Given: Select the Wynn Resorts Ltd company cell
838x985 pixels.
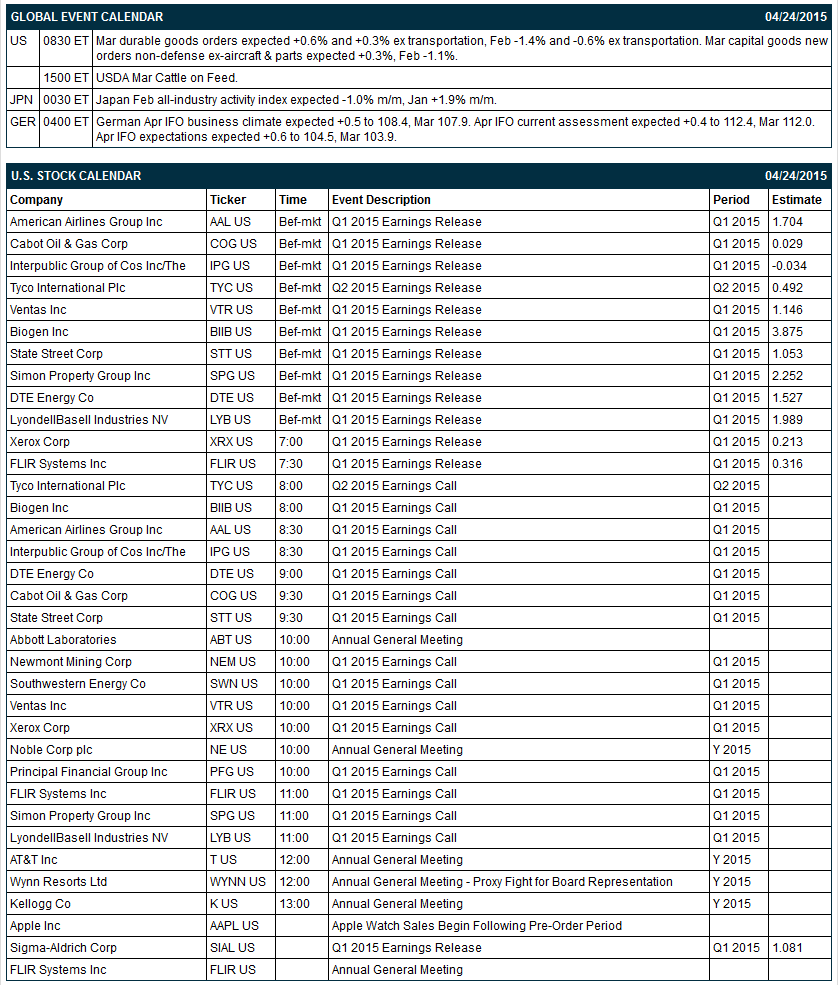Looking at the screenshot, I should tap(106, 881).
